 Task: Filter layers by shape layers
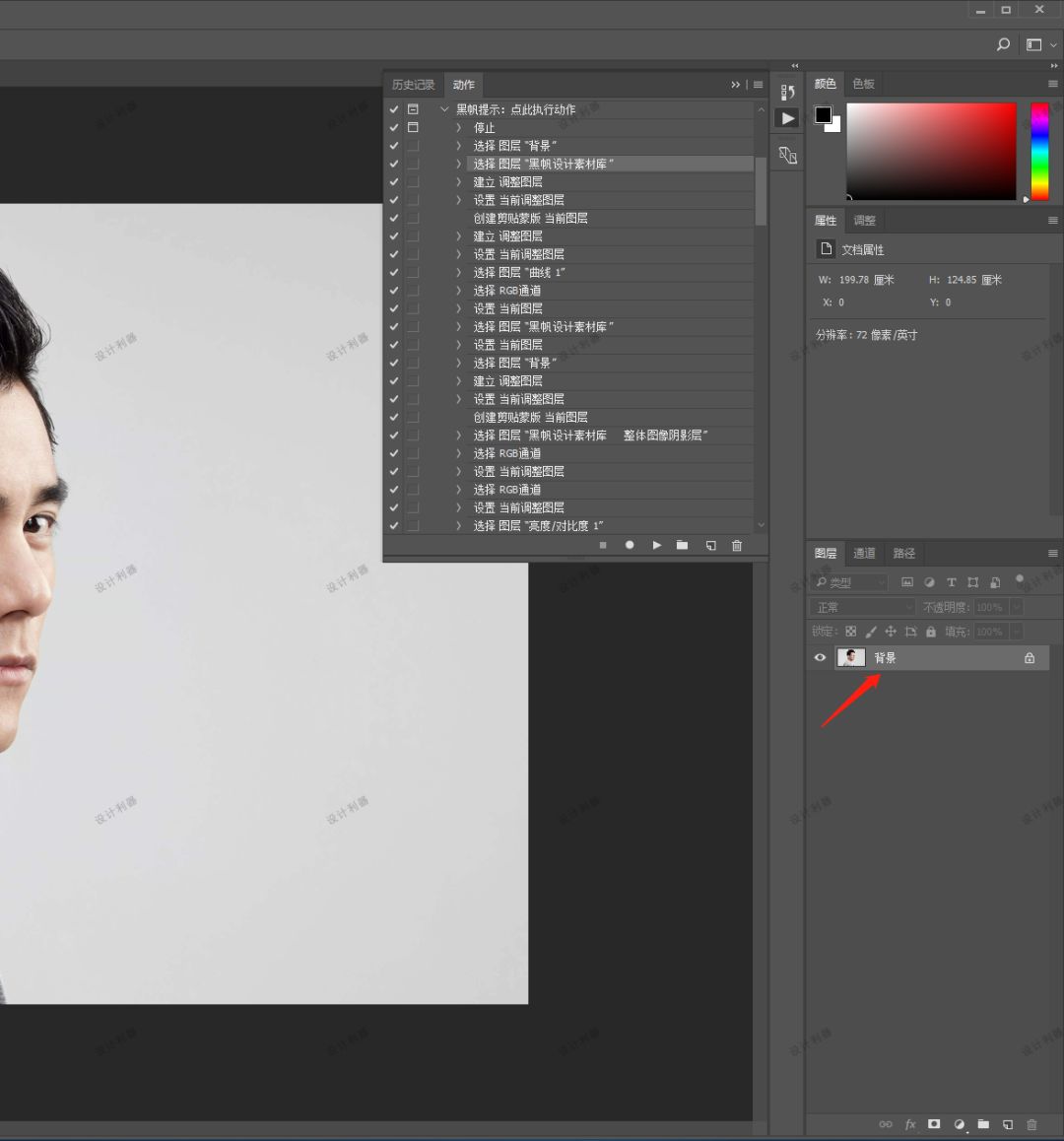pos(972,582)
